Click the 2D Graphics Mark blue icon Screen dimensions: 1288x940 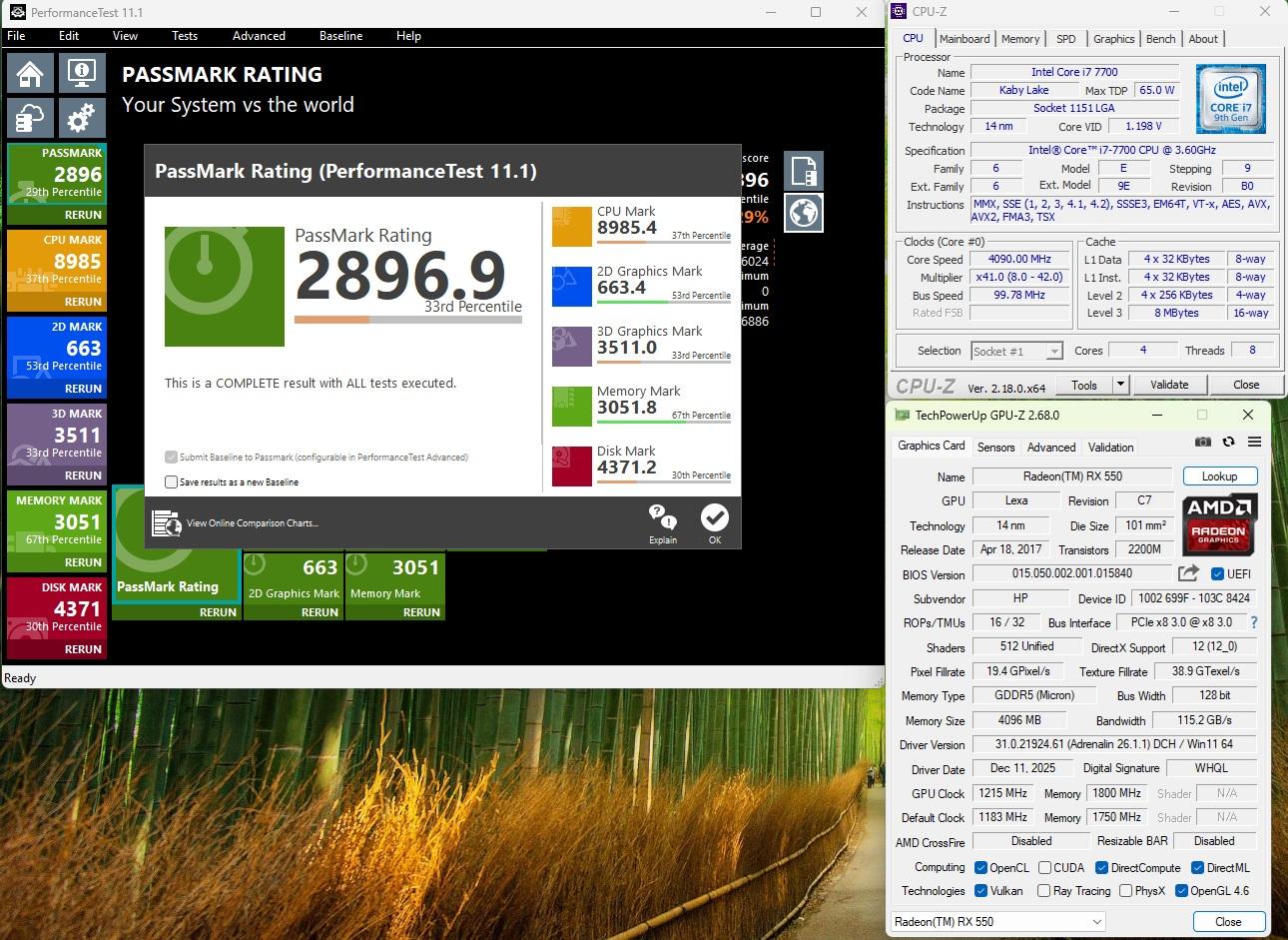click(572, 286)
